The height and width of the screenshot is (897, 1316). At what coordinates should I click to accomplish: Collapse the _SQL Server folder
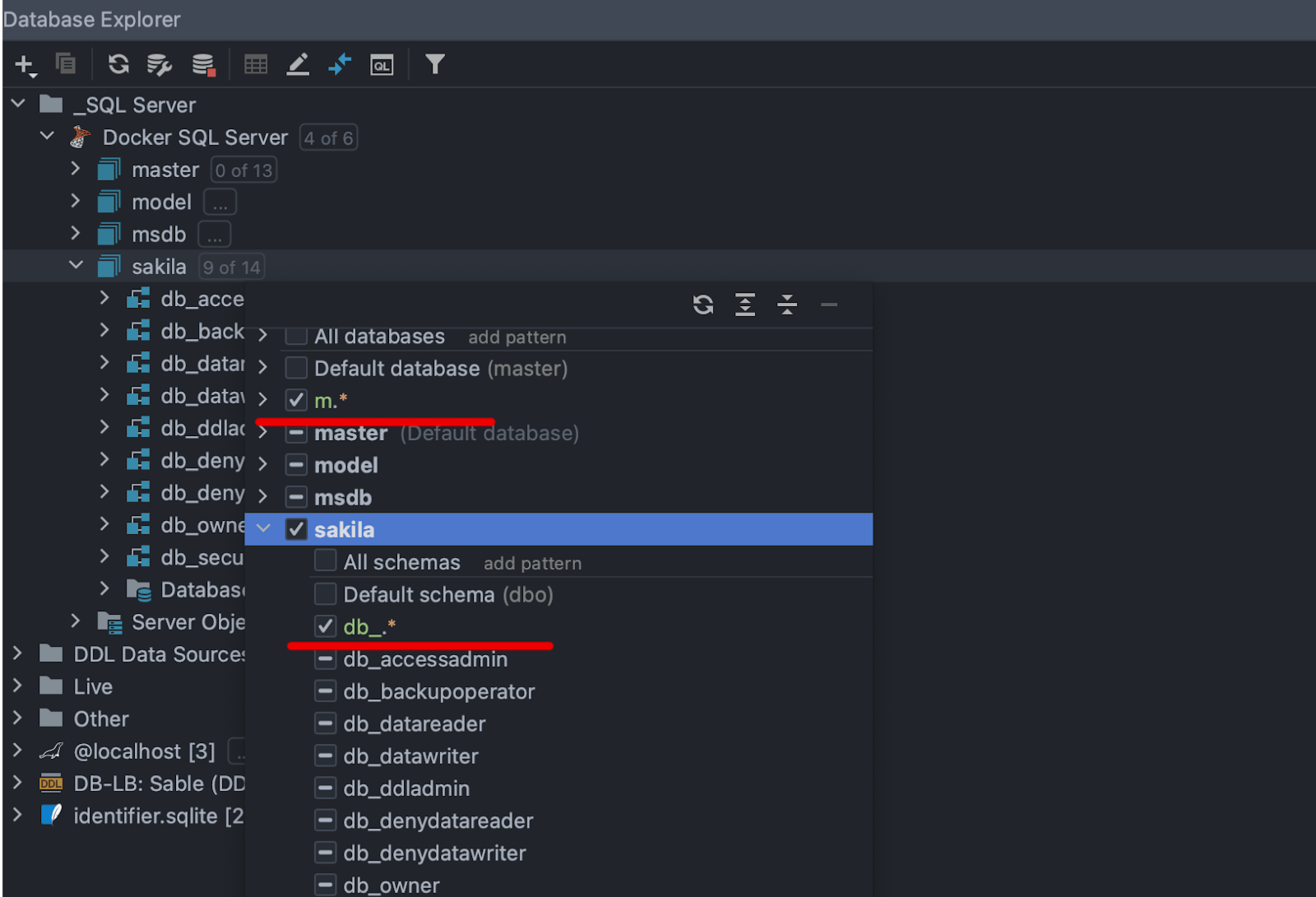(19, 104)
